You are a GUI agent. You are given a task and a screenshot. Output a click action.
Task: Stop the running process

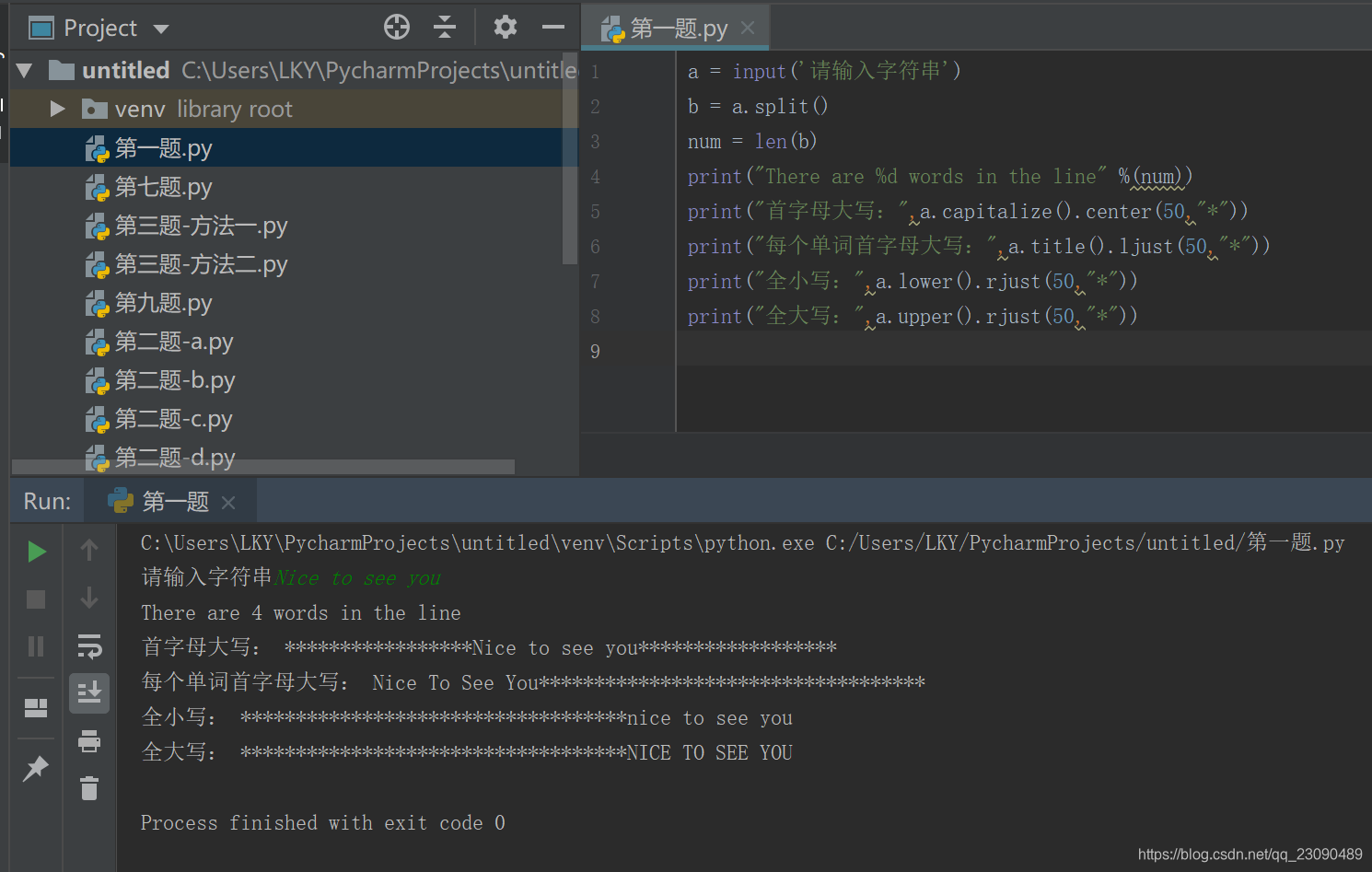[x=36, y=599]
